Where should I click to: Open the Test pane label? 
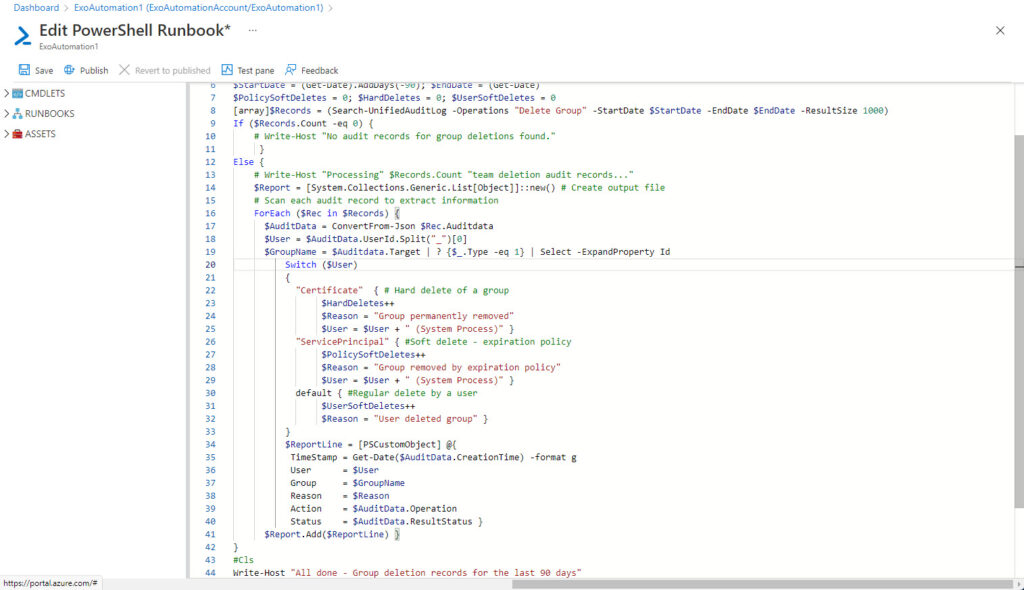255,71
